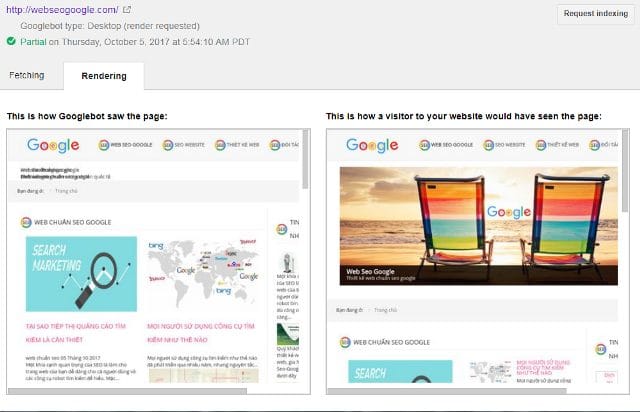Click the partial SEARCH thumbnail in visitor preview
Image resolution: width=640 pixels, height=412 pixels.
[x=400, y=372]
